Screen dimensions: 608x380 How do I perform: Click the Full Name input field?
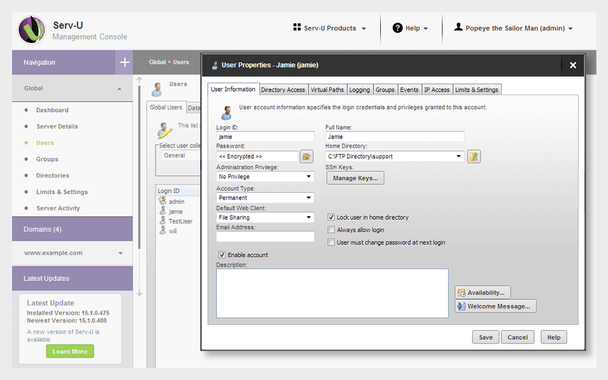coord(395,136)
